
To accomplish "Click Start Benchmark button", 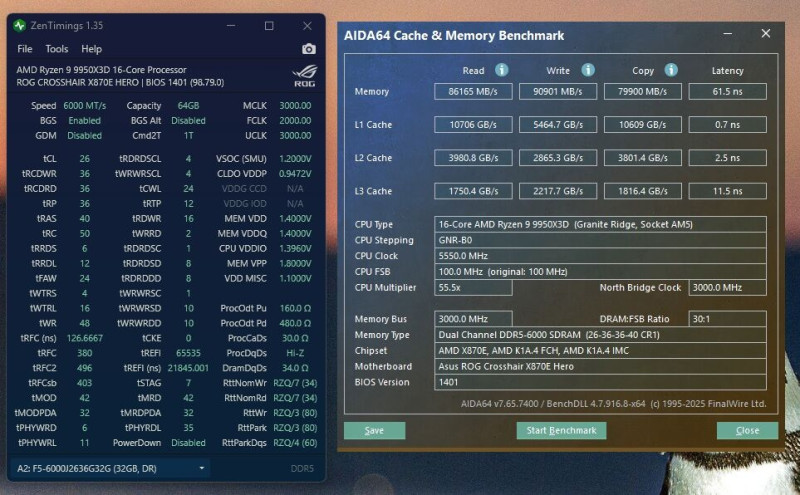I will (x=561, y=430).
